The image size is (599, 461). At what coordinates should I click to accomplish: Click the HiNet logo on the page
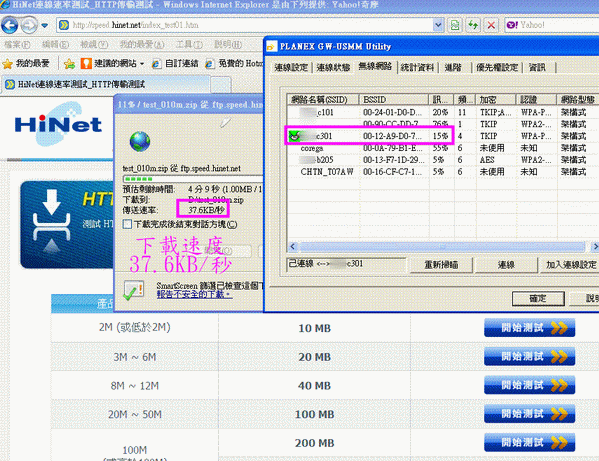[58, 124]
